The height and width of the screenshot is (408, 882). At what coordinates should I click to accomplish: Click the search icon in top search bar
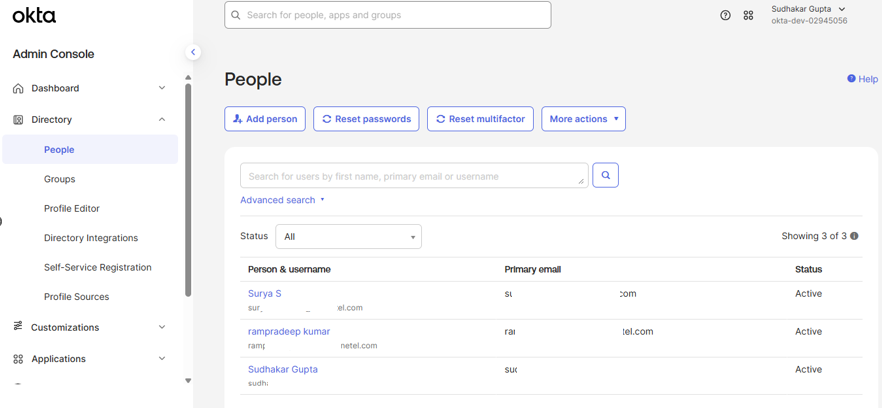click(x=236, y=15)
